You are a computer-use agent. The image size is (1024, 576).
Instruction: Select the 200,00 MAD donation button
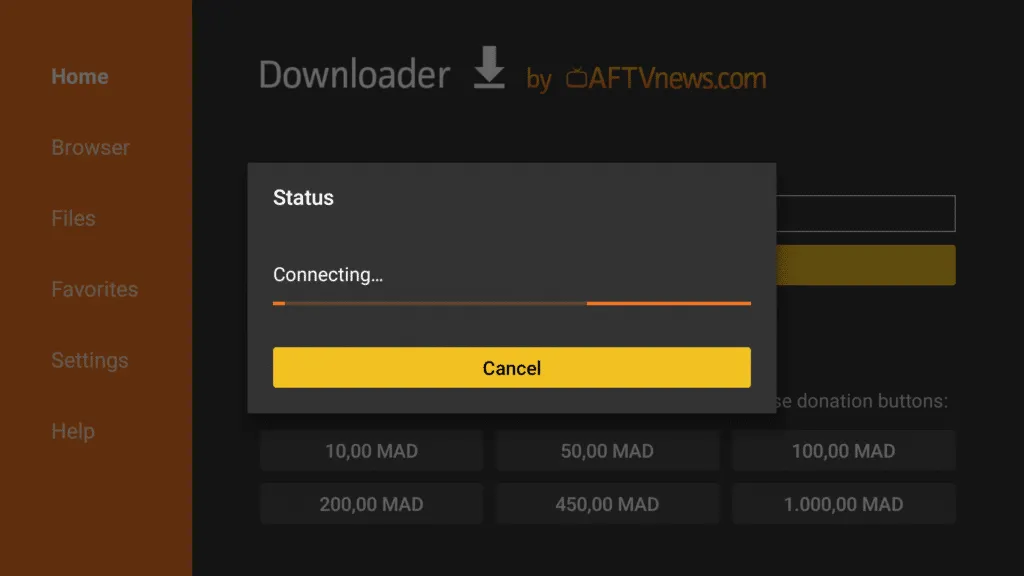(372, 504)
